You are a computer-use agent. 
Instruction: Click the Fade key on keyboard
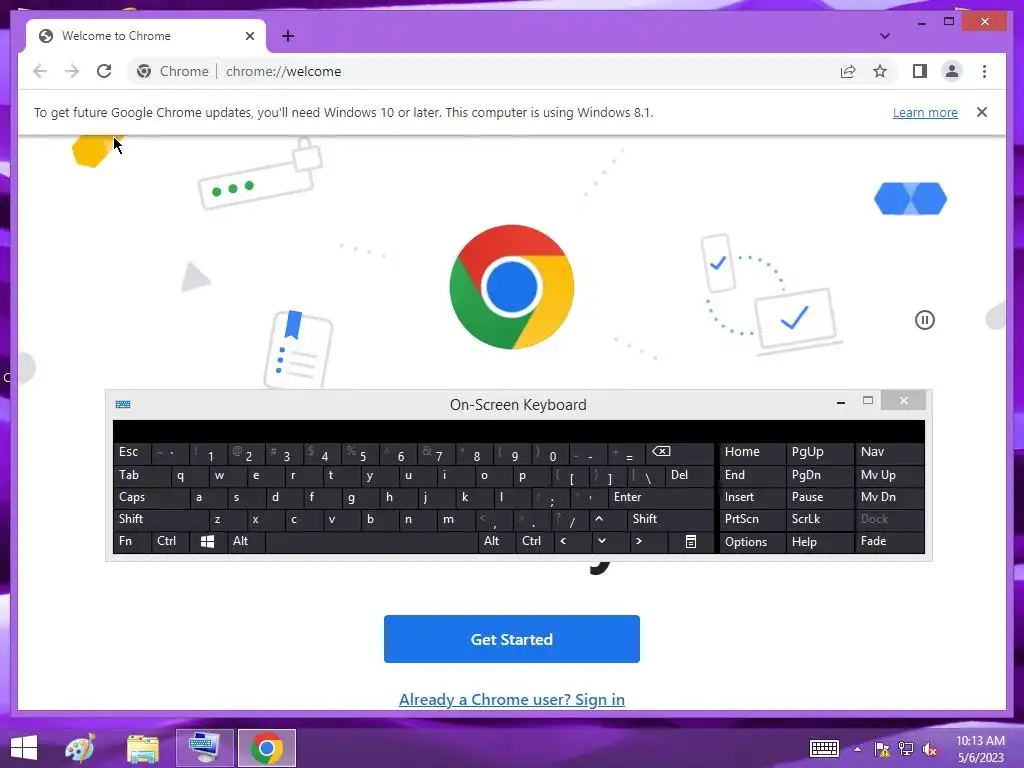889,541
